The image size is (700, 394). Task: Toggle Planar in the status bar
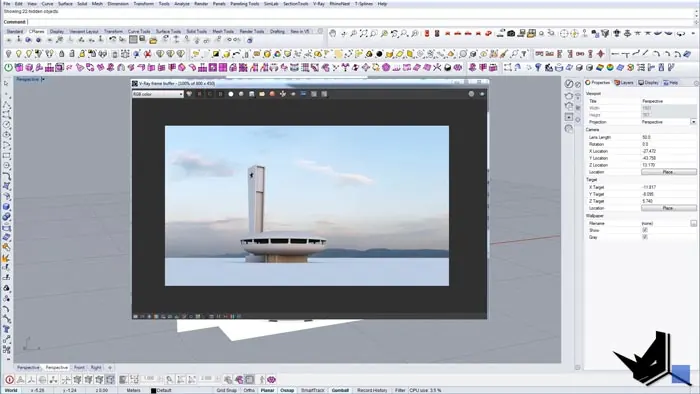point(267,390)
